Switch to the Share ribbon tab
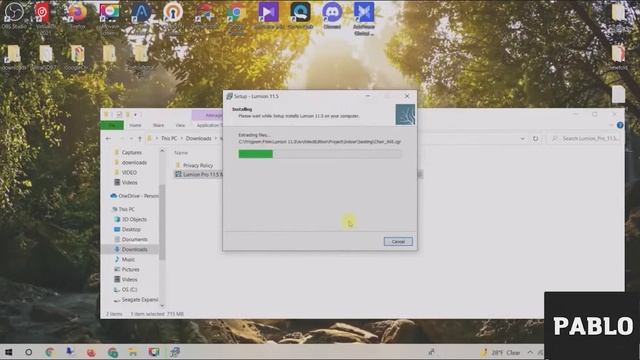Image resolution: width=640 pixels, height=360 pixels. (158, 125)
